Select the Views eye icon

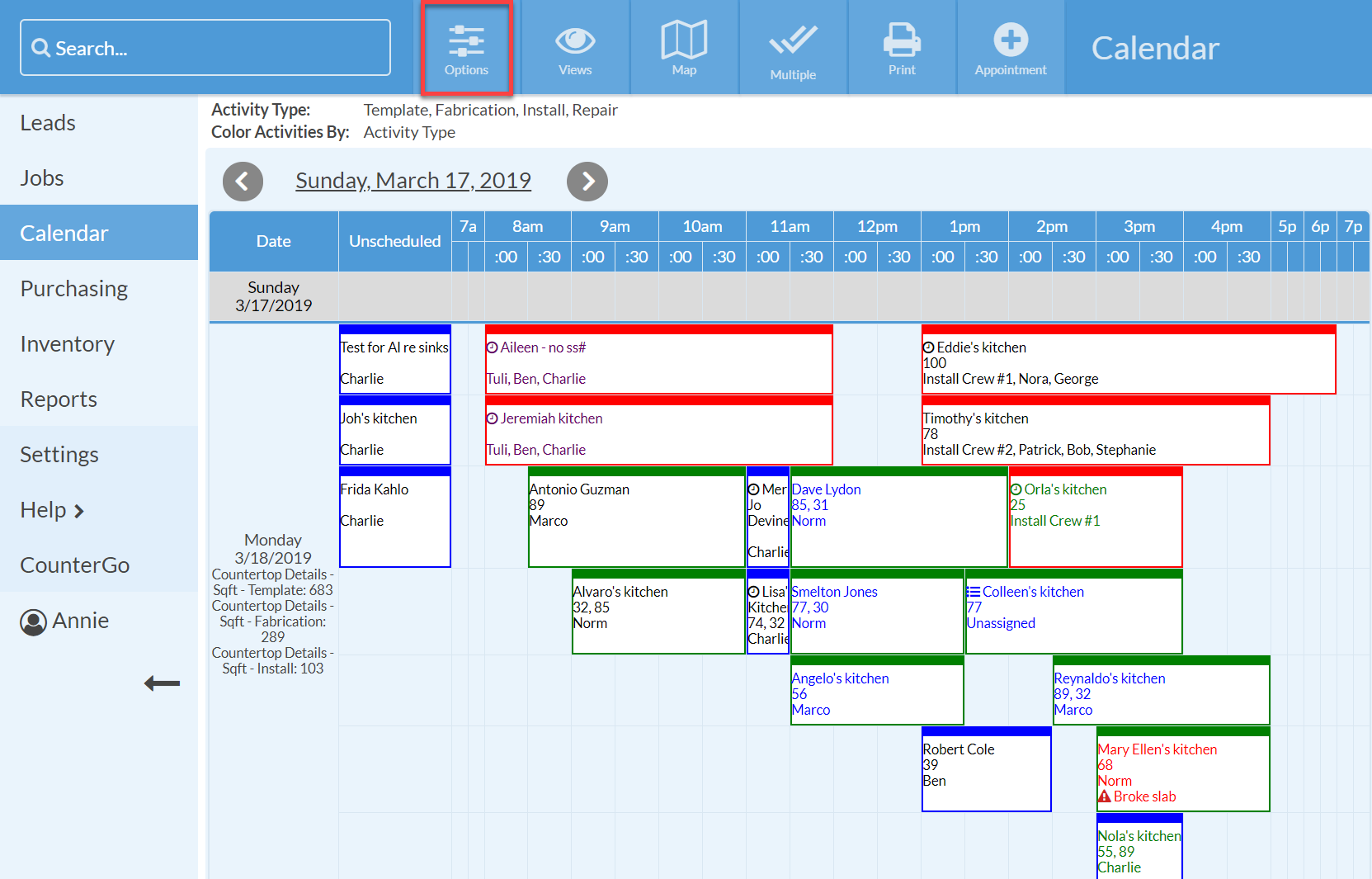(574, 45)
